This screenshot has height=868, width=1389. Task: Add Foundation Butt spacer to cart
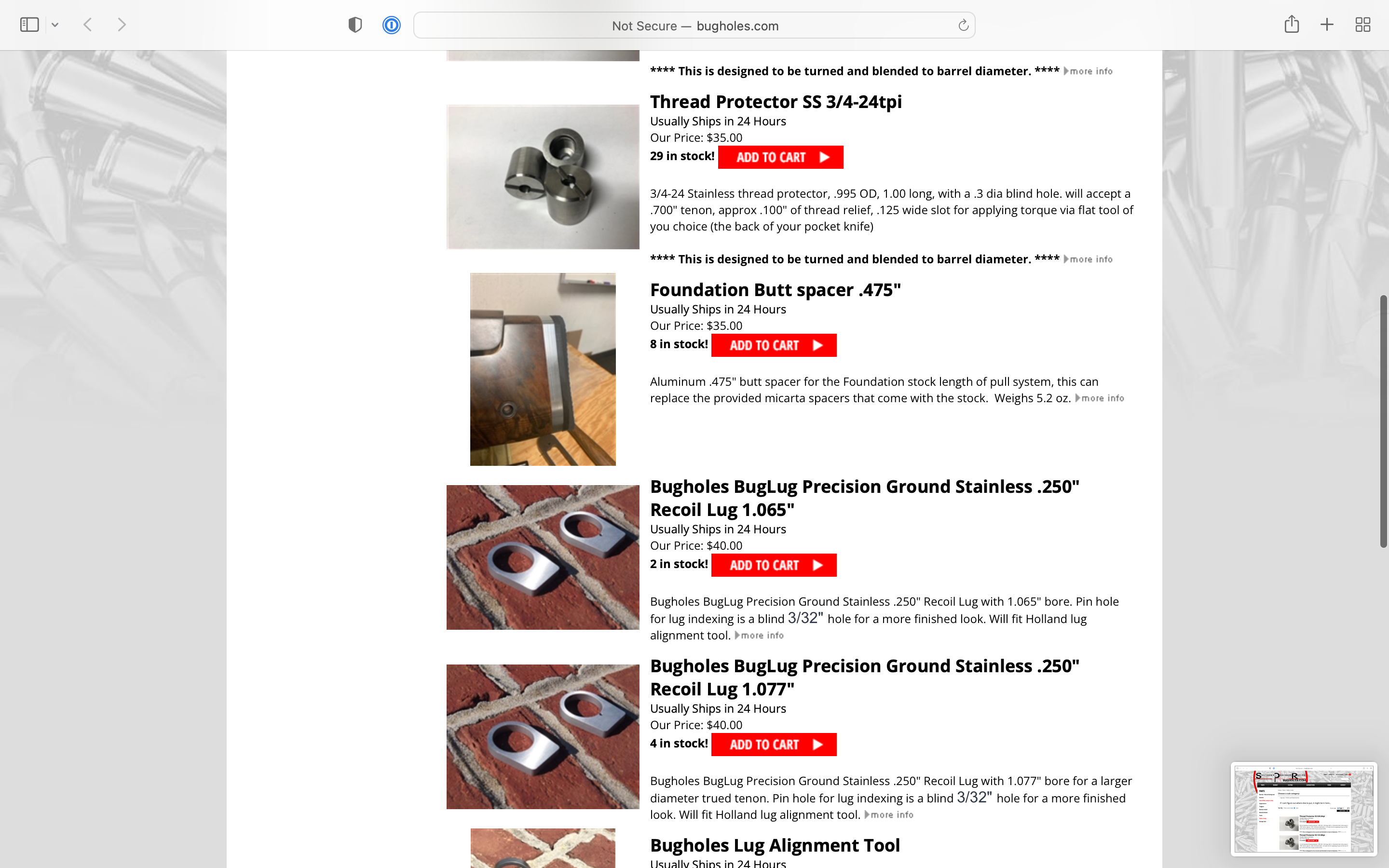[x=774, y=346]
